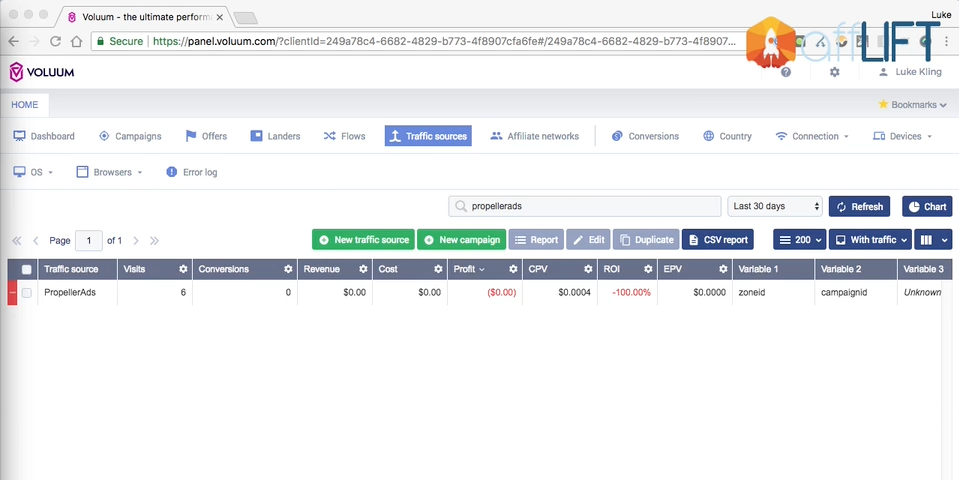
Task: Open the Landers section
Action: (275, 136)
